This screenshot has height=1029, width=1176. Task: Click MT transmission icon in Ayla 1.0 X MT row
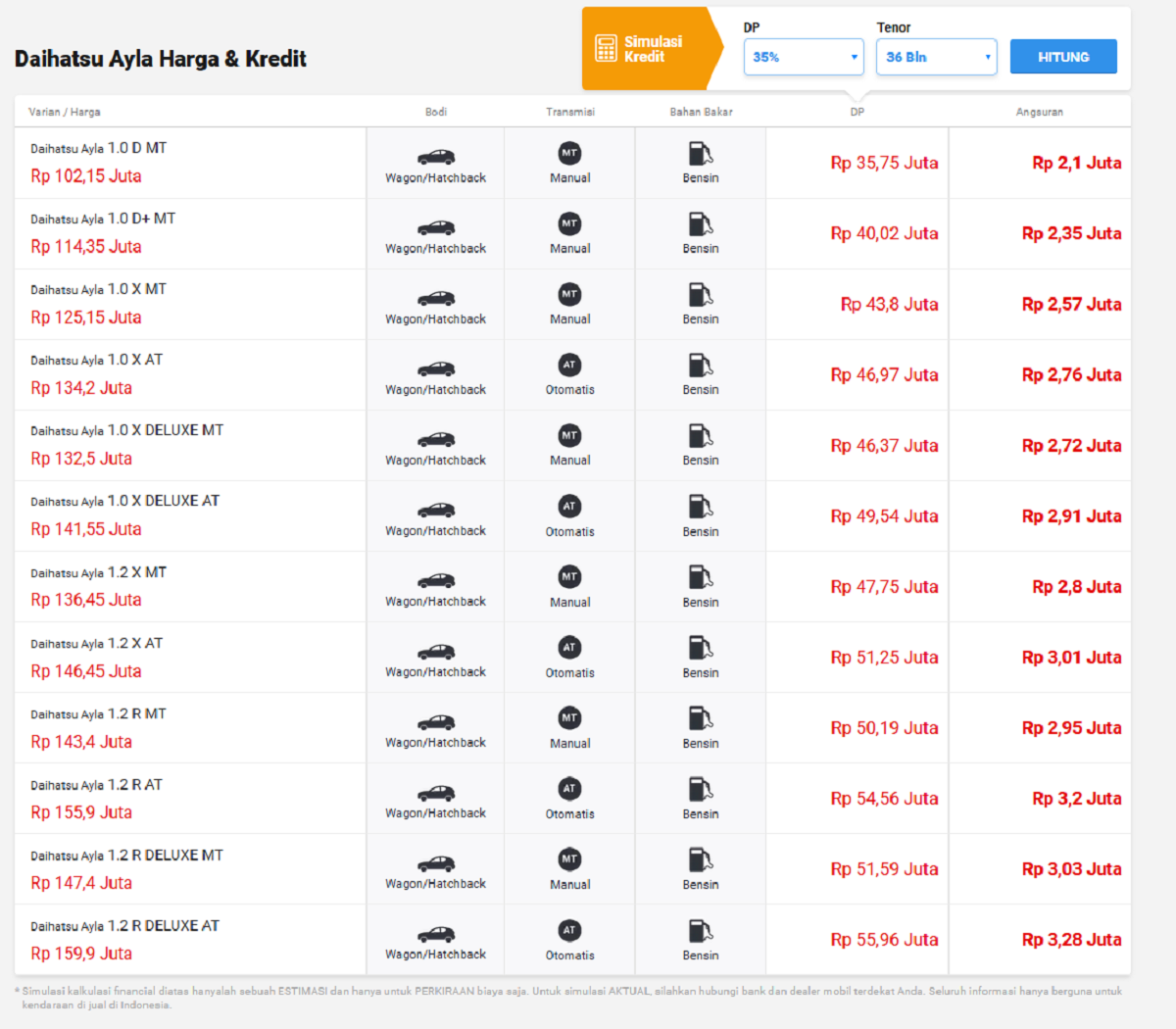click(x=569, y=294)
